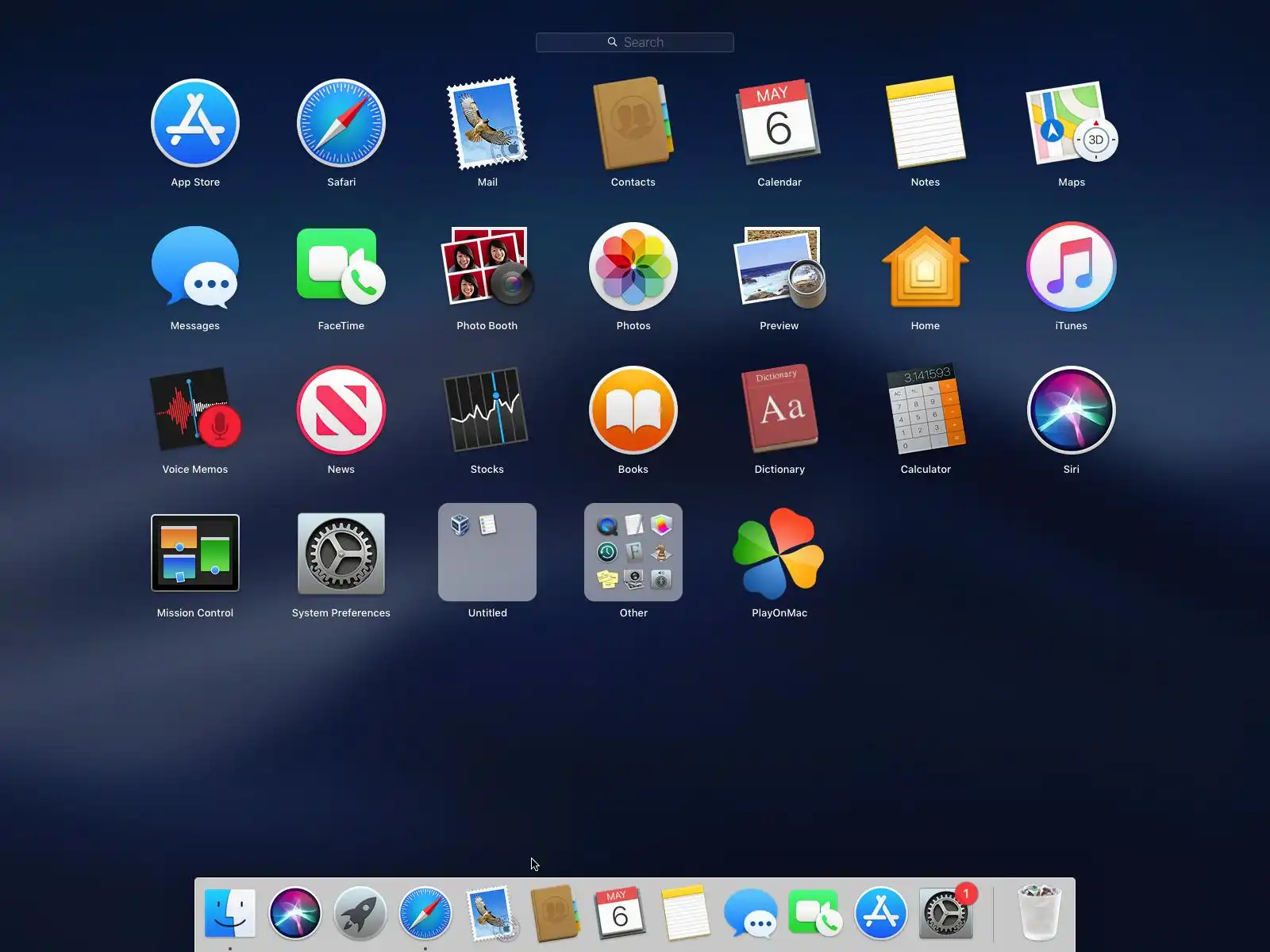1270x952 pixels.
Task: Launch the Stocks app
Action: pyautogui.click(x=487, y=410)
